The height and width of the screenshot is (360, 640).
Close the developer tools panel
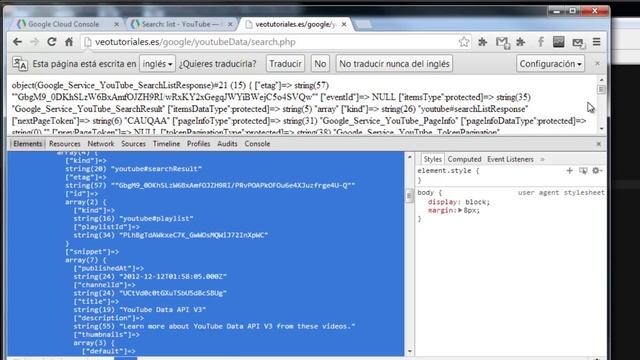tap(599, 144)
